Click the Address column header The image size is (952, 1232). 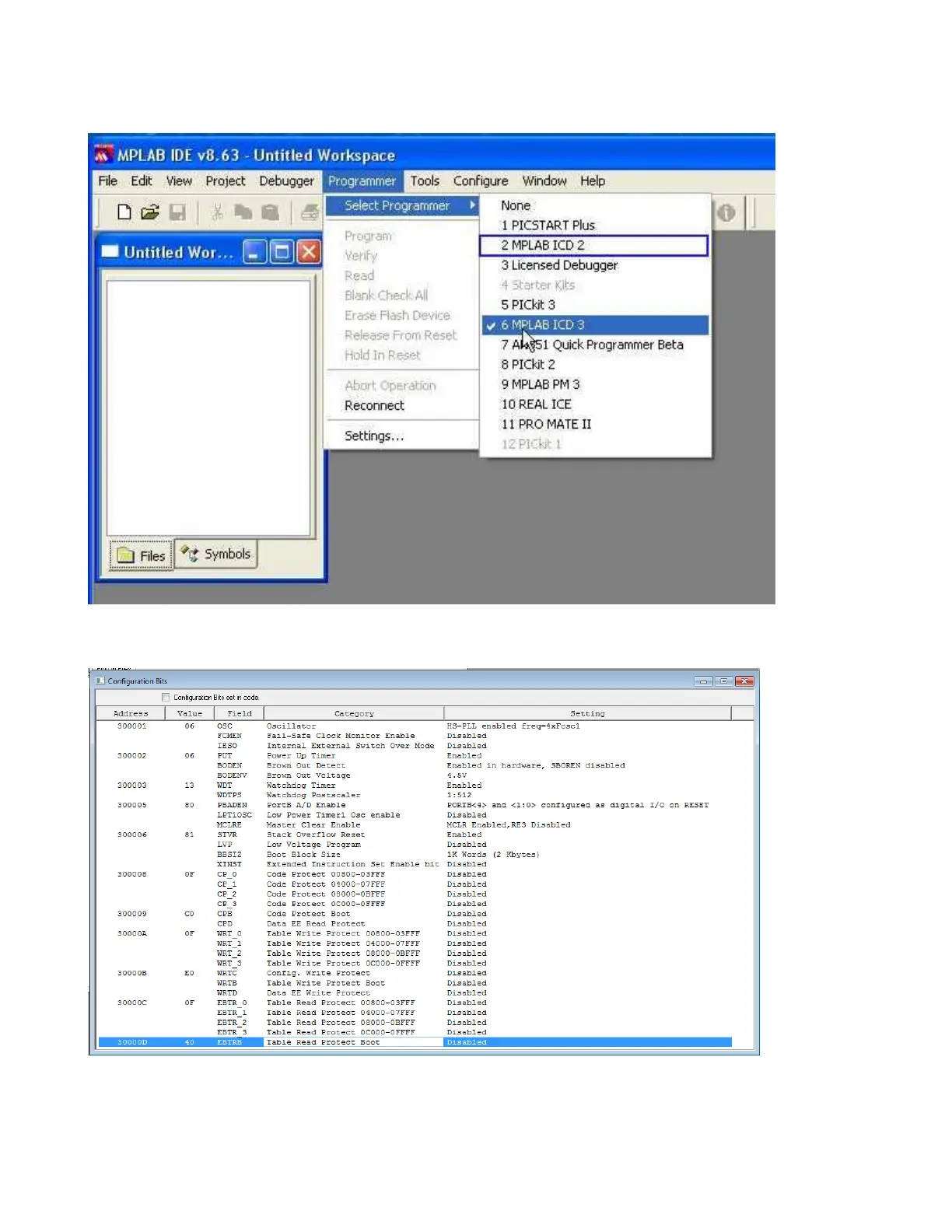(131, 713)
